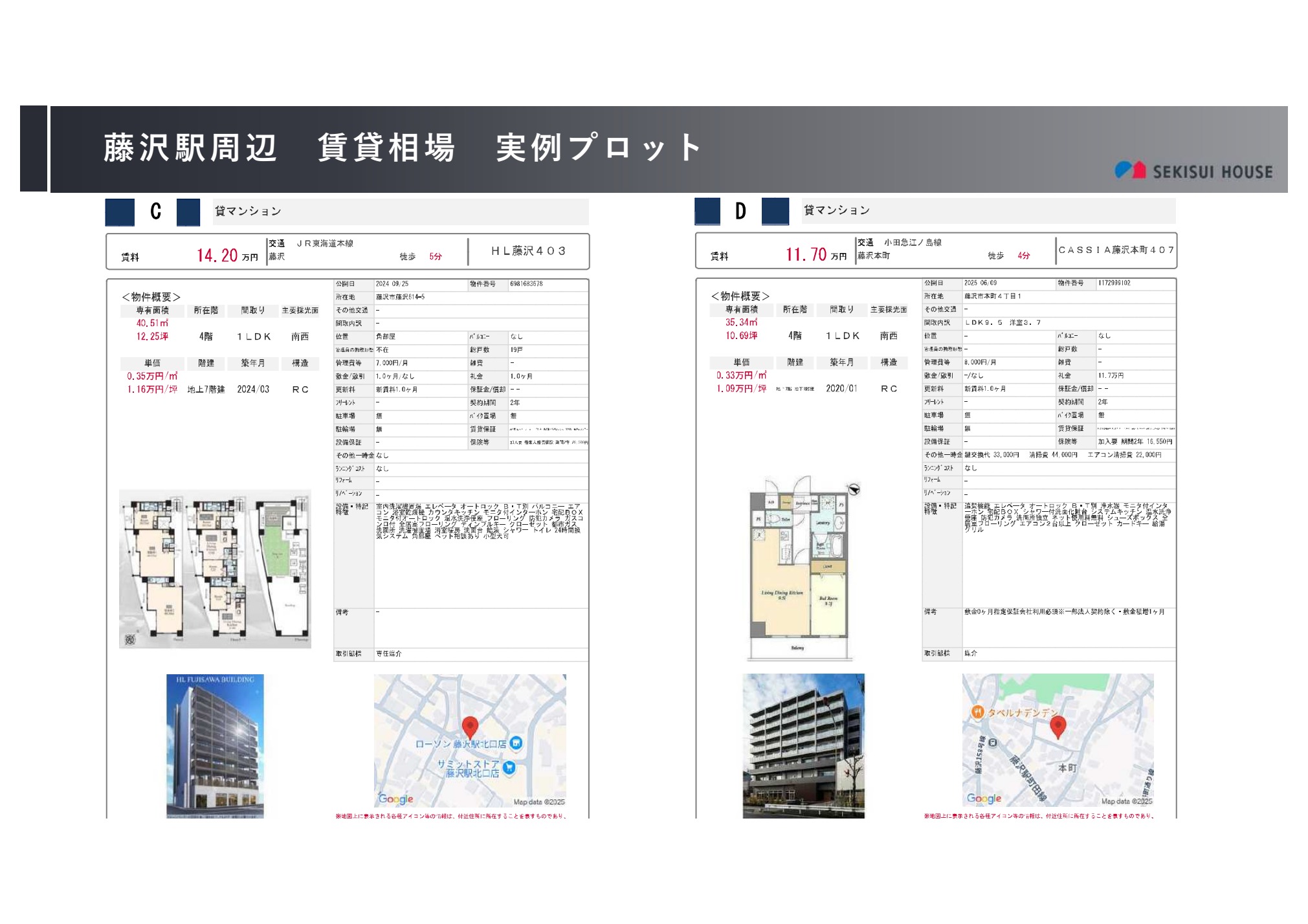The height and width of the screenshot is (924, 1308).
Task: Click the 貸マンション heading beside the C label
Action: [248, 212]
